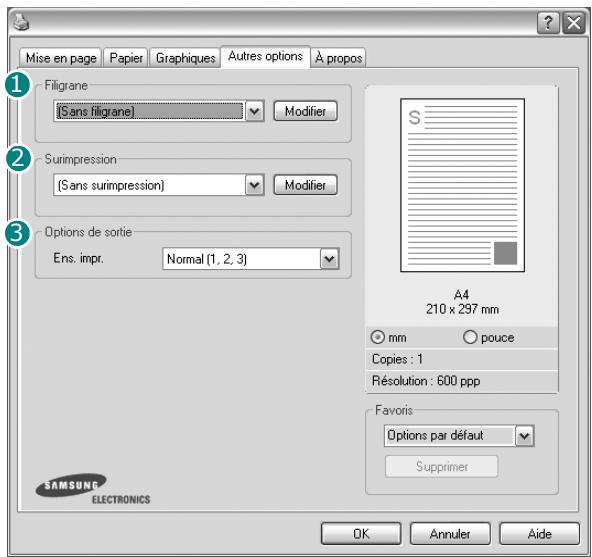The image size is (592, 557).
Task: Click the 210 x 297 mm text
Action: tap(462, 309)
